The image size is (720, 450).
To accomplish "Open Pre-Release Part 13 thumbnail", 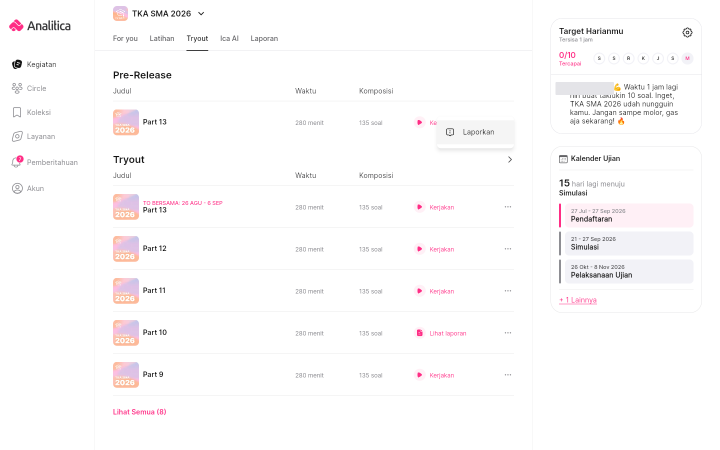I will pyautogui.click(x=126, y=122).
